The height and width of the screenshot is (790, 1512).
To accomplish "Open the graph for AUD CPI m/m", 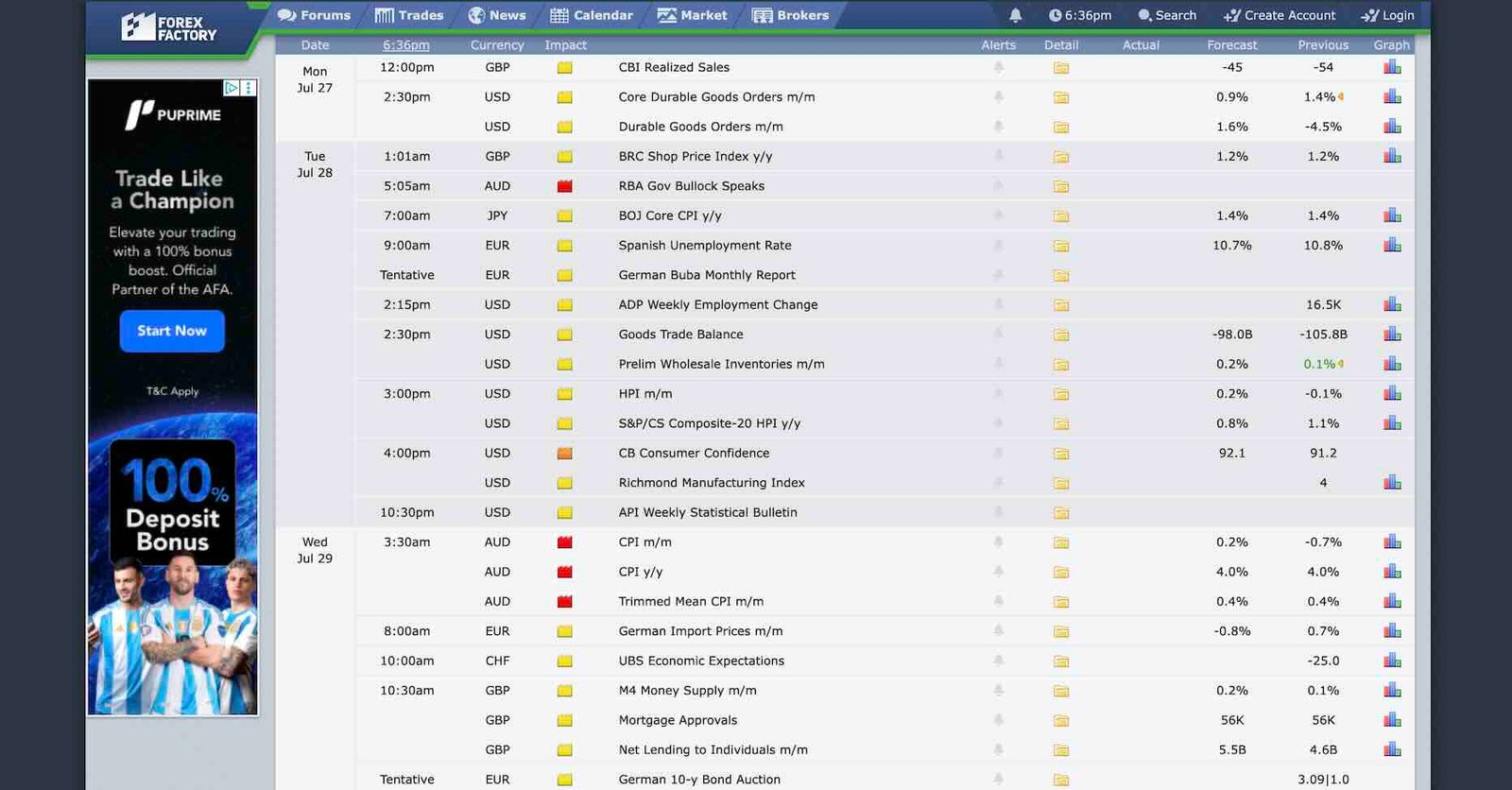I will click(1392, 541).
